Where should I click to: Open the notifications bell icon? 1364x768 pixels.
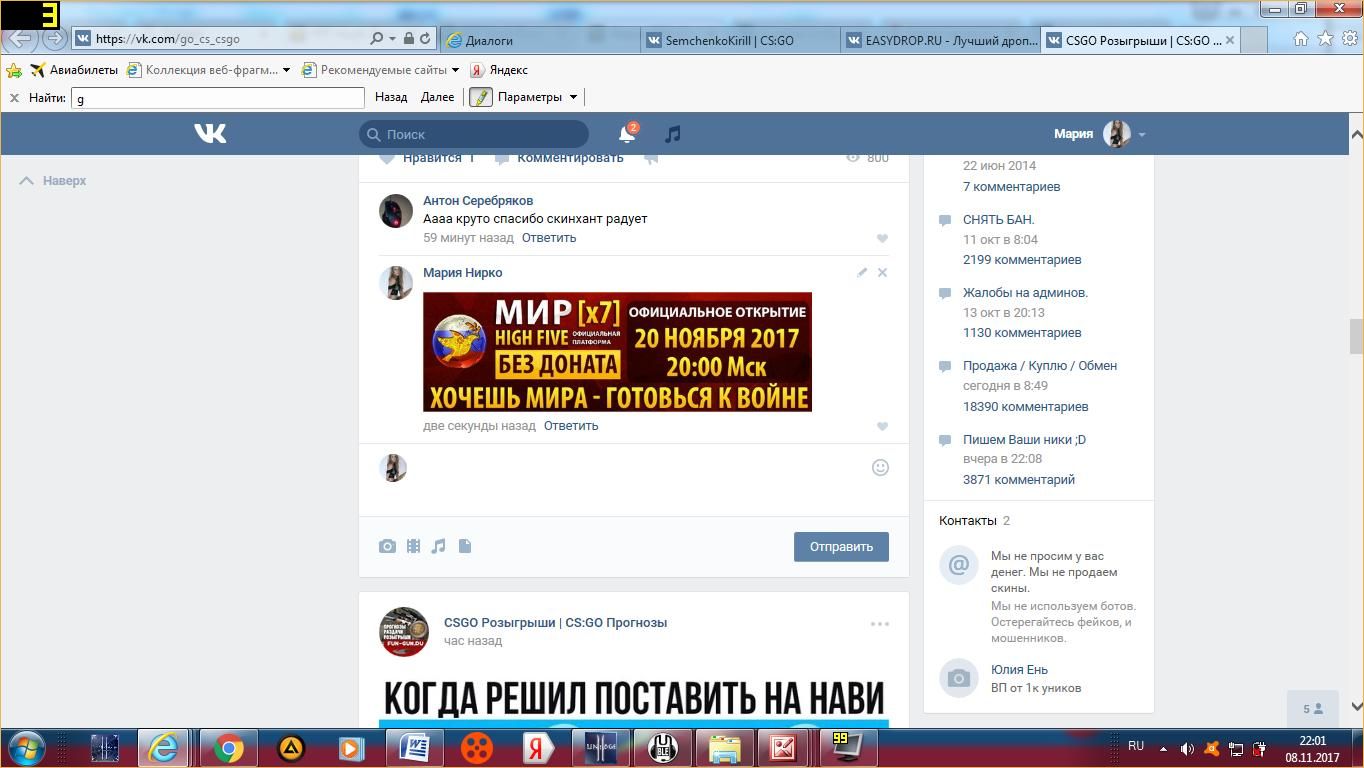[627, 134]
